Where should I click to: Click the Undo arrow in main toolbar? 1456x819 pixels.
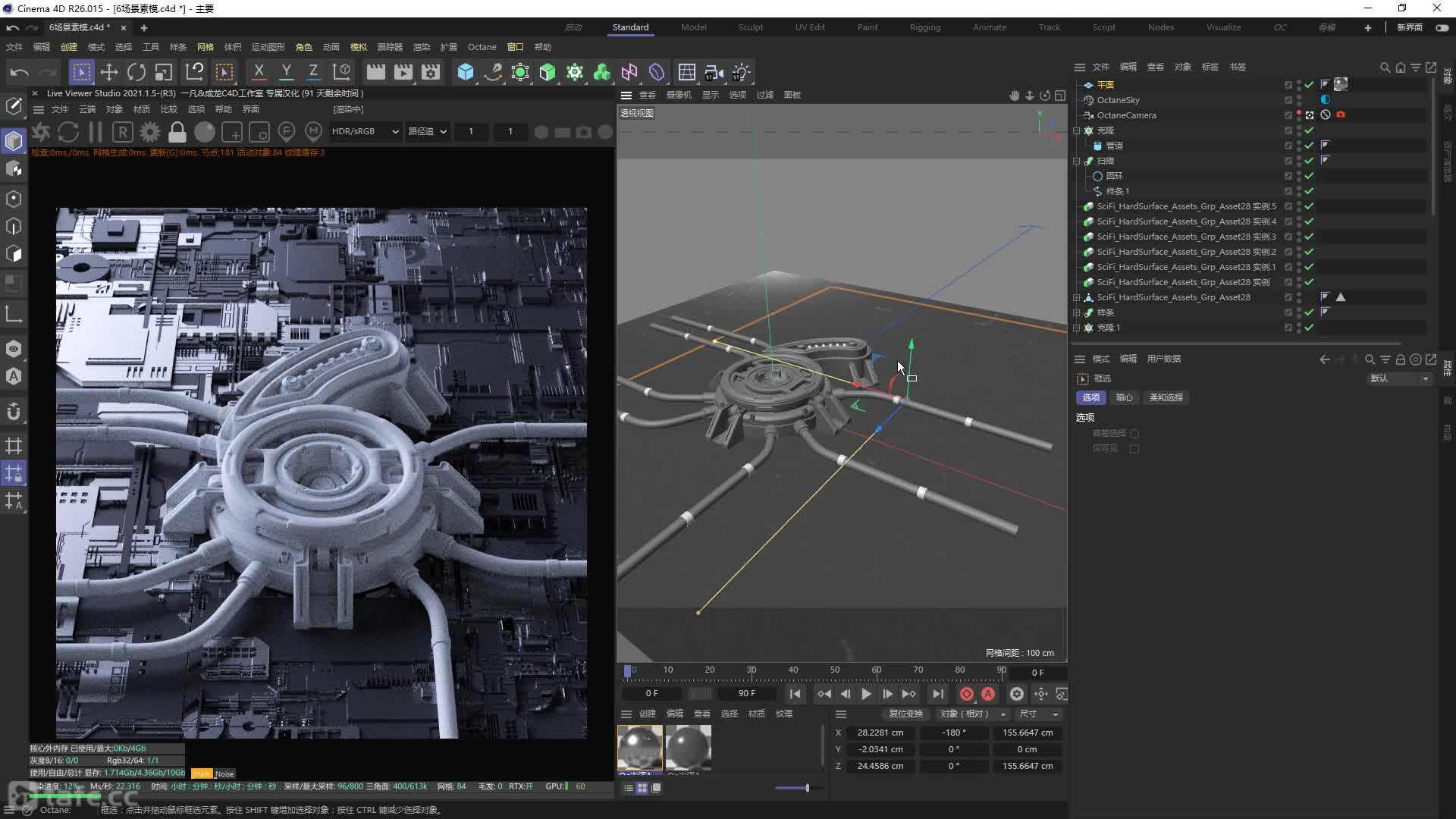pos(19,72)
